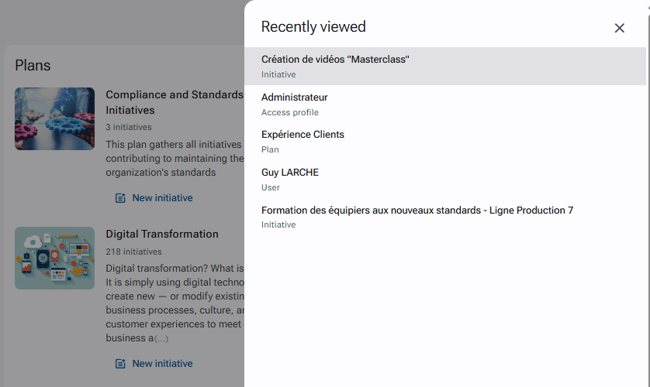Open user Guy LARCHE
This screenshot has width=650, height=387.
pyautogui.click(x=445, y=179)
